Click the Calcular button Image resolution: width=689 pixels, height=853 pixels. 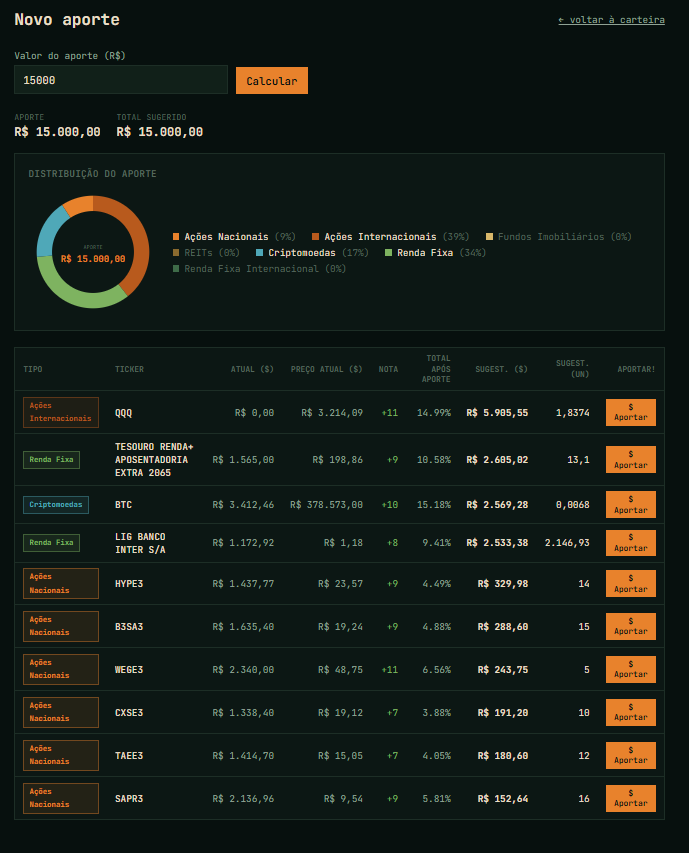pyautogui.click(x=271, y=81)
